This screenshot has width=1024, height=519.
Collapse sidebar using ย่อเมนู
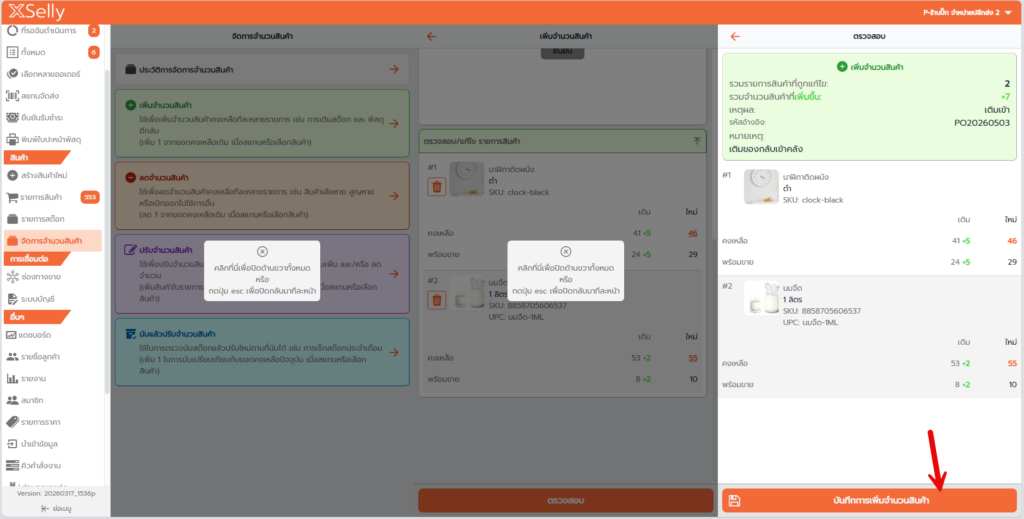55,509
